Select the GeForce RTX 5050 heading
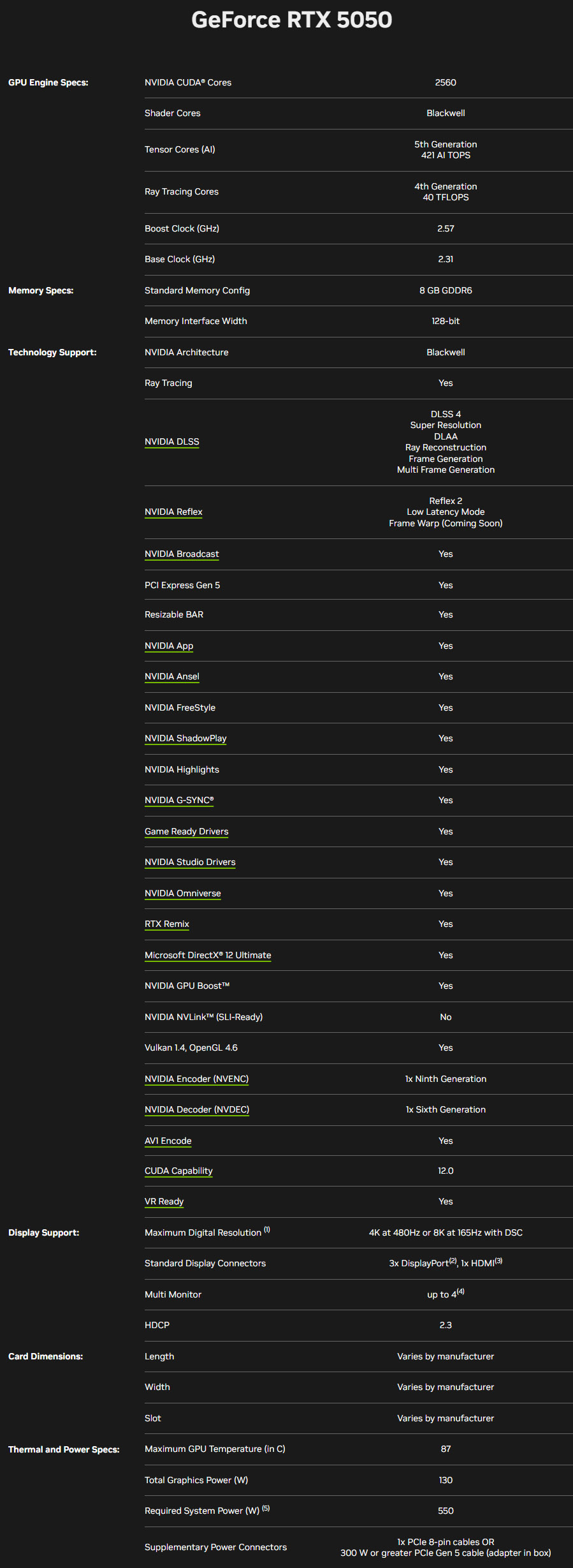573x1568 pixels. click(292, 20)
